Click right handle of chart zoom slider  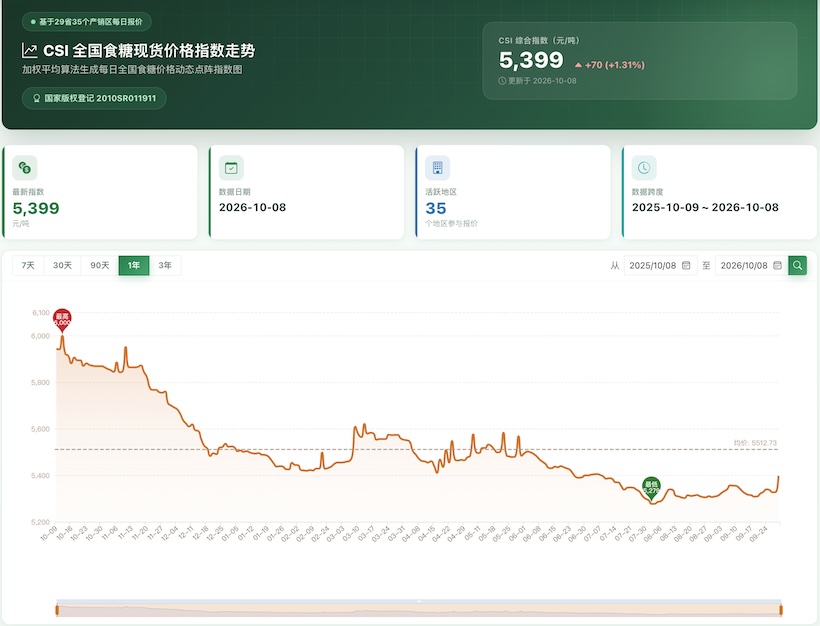pyautogui.click(x=781, y=610)
